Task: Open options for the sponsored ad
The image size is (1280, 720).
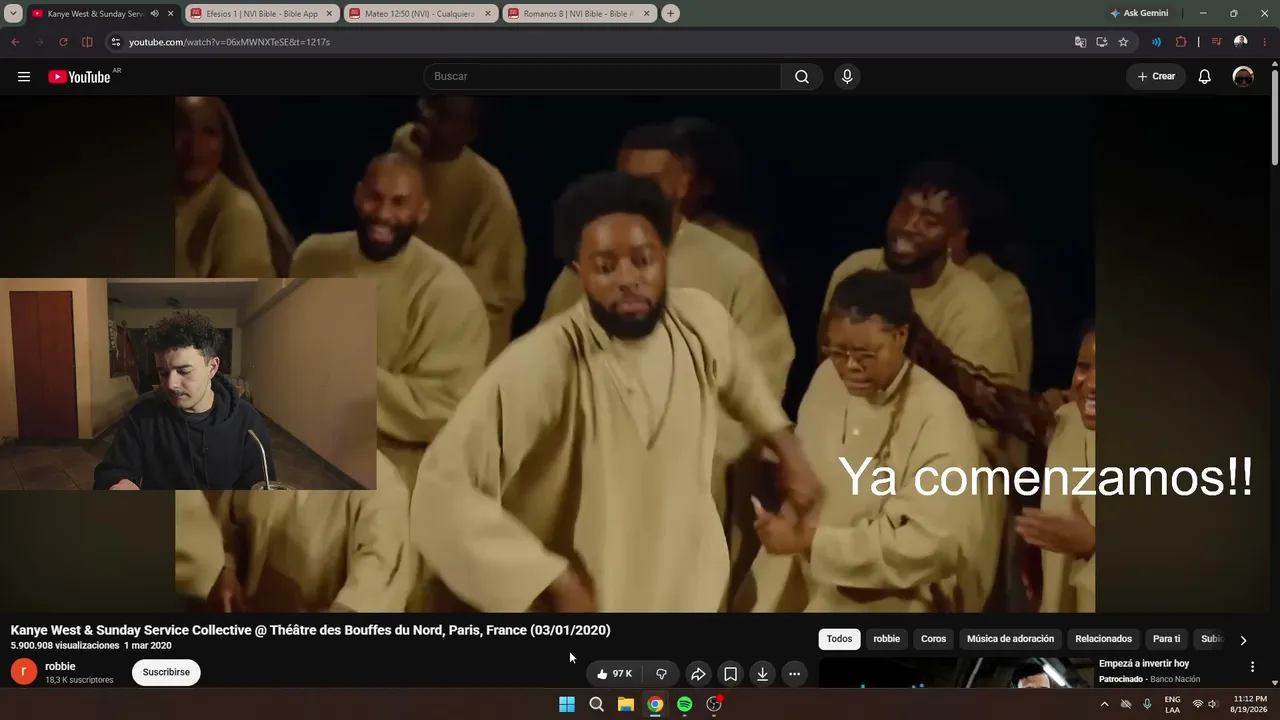Action: point(1252,667)
